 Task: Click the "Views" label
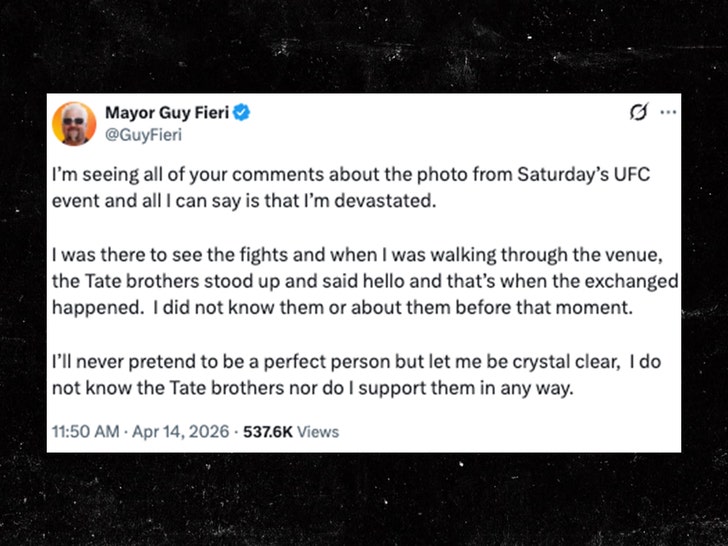coord(319,432)
